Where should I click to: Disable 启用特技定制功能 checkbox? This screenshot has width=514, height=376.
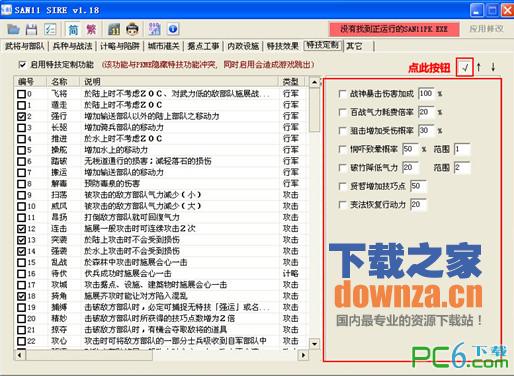22,65
